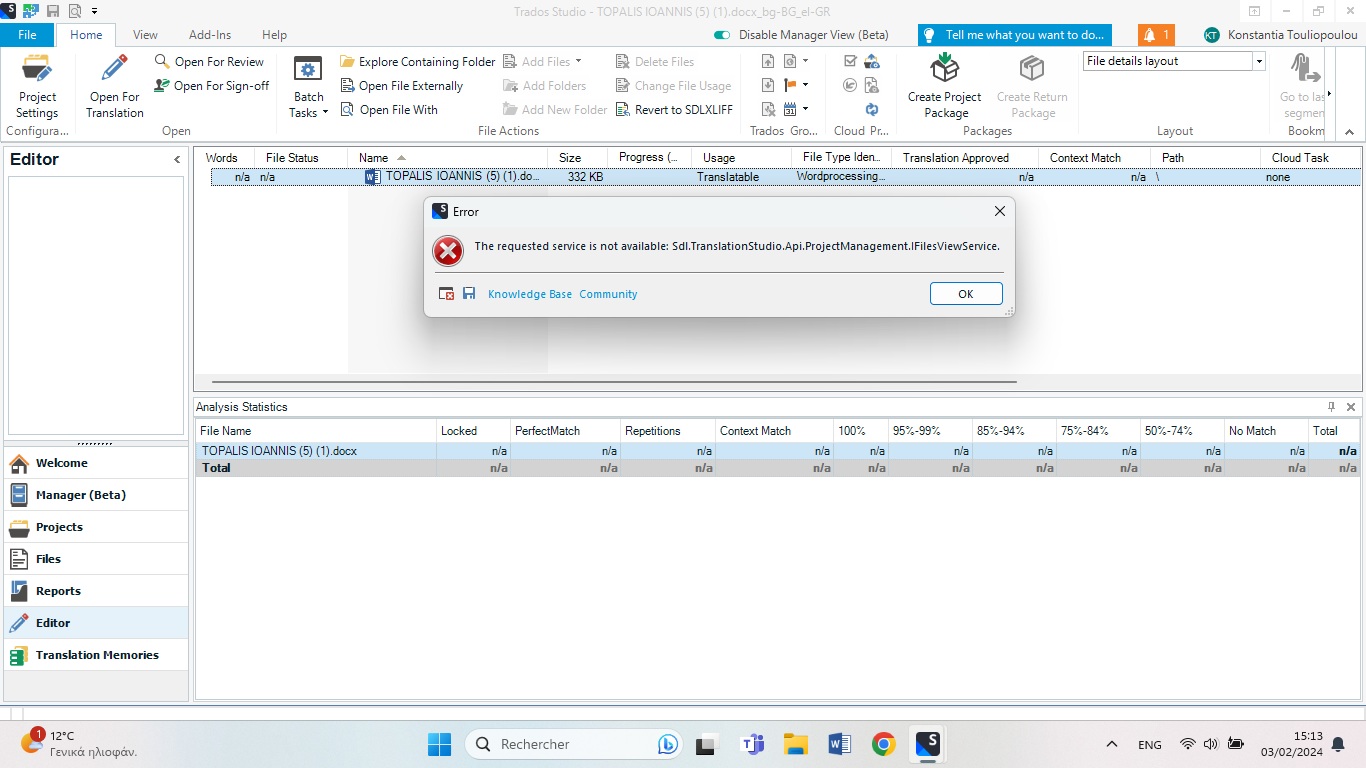The image size is (1366, 768).
Task: Click Open For Translation pencil icon
Action: click(x=115, y=68)
